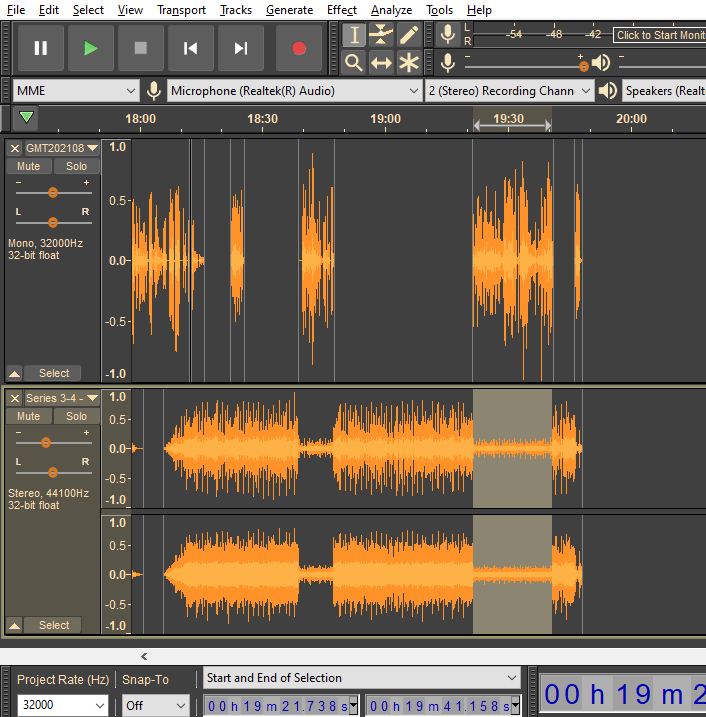The width and height of the screenshot is (706, 717).
Task: Click the recording meter microphone icon
Action: point(448,35)
